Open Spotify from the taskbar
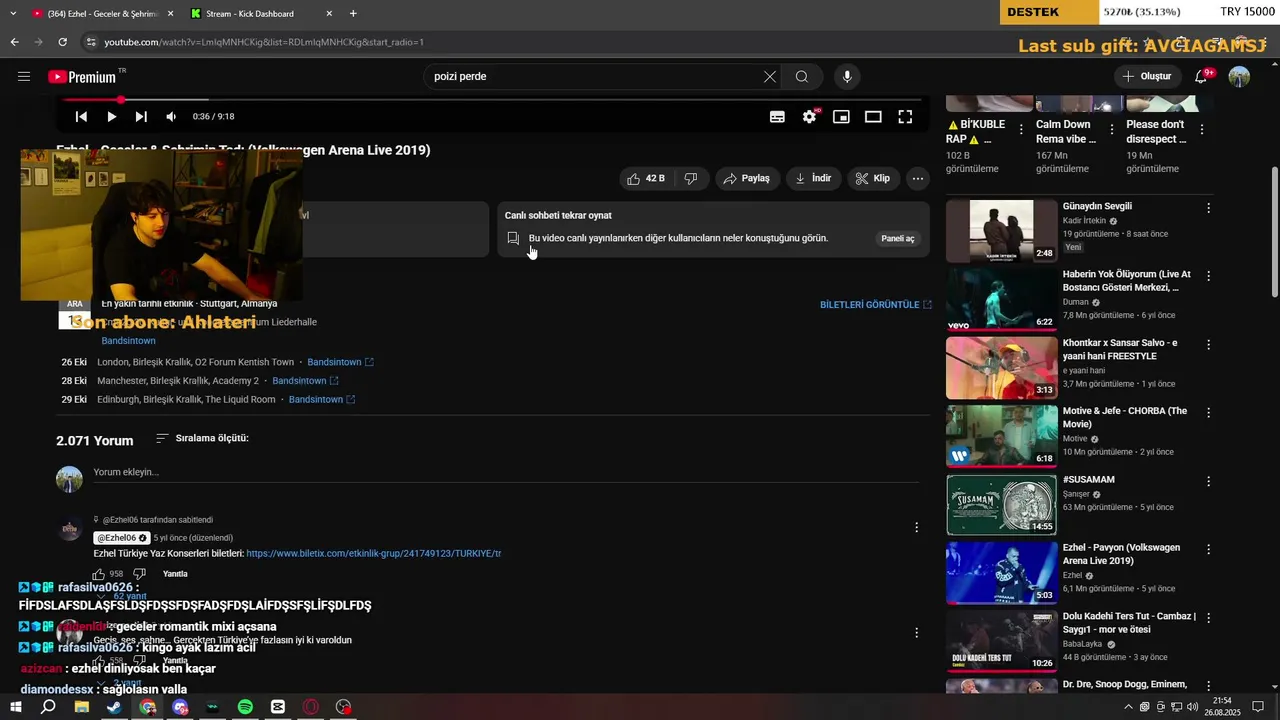This screenshot has width=1280, height=720. tap(245, 707)
